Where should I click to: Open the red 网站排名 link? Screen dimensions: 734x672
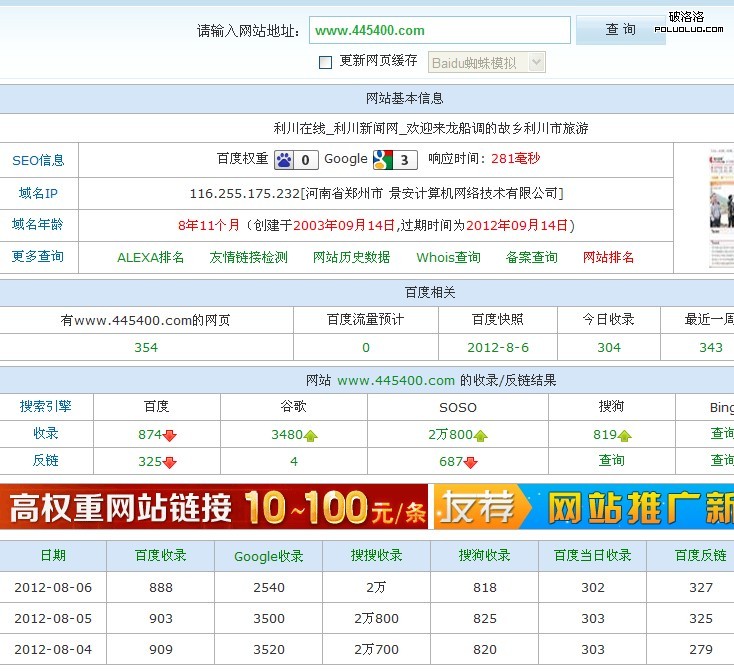[608, 257]
